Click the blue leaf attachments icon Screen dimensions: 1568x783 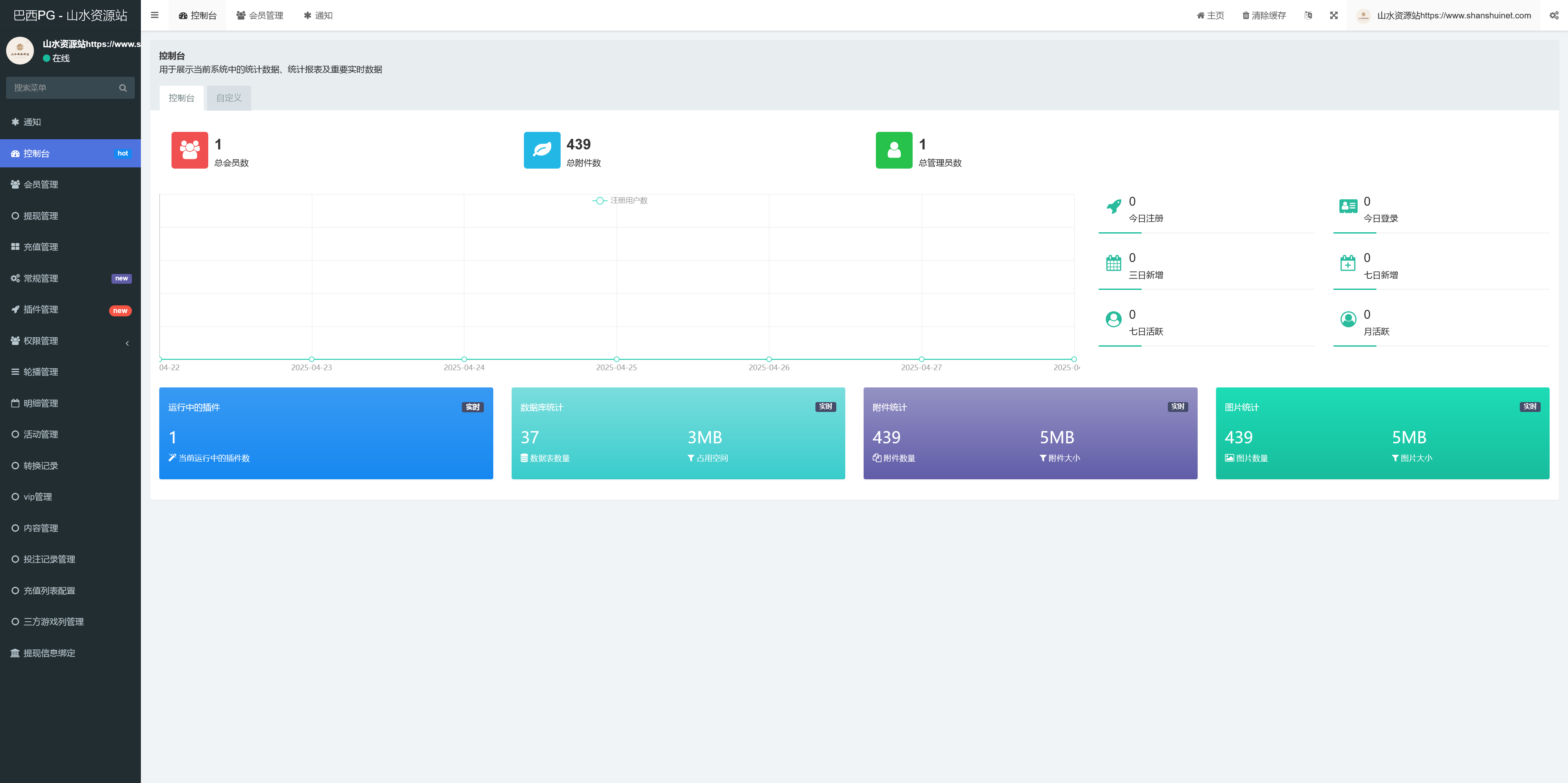click(541, 150)
